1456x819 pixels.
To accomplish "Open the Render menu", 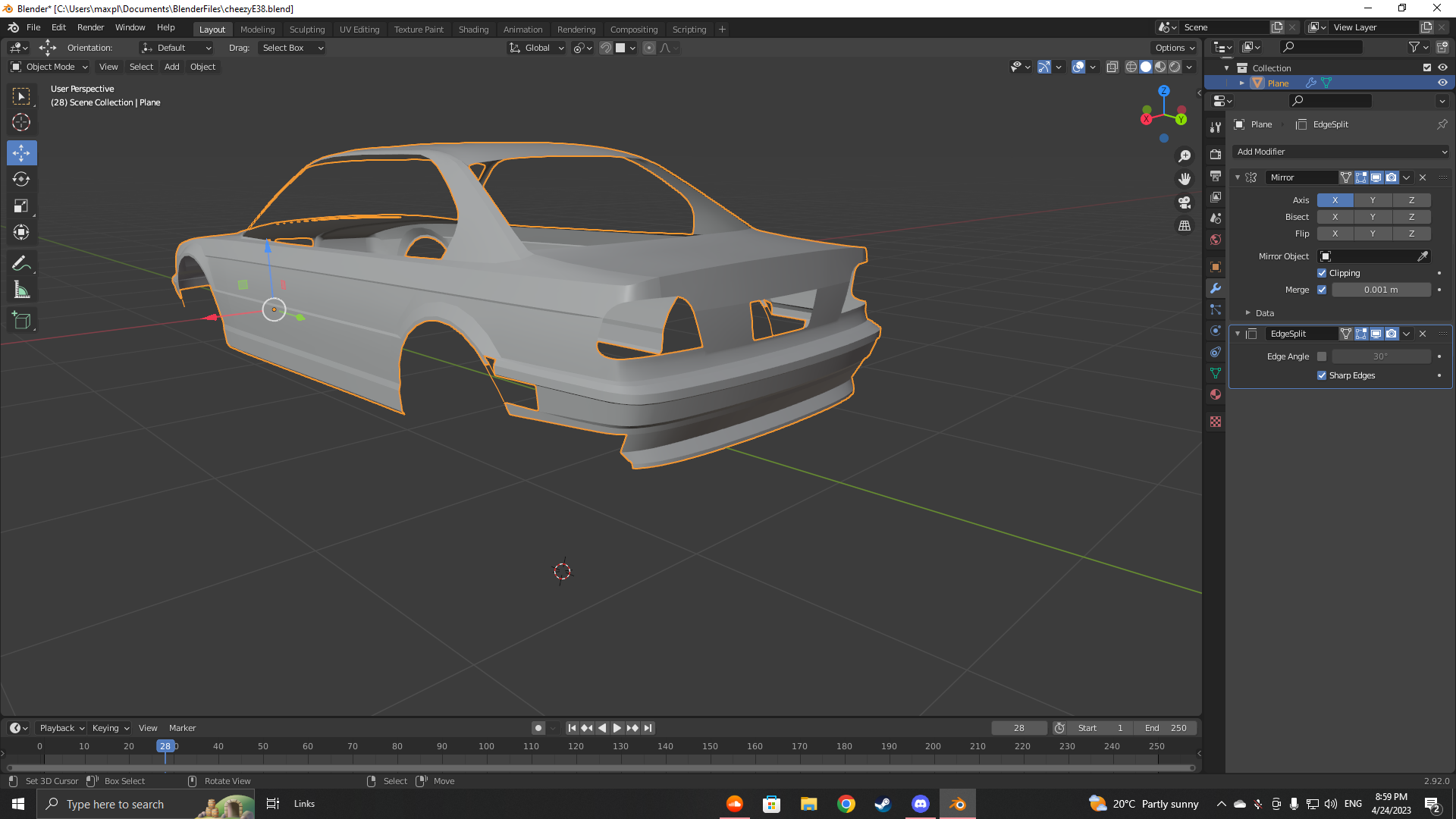I will [x=90, y=27].
